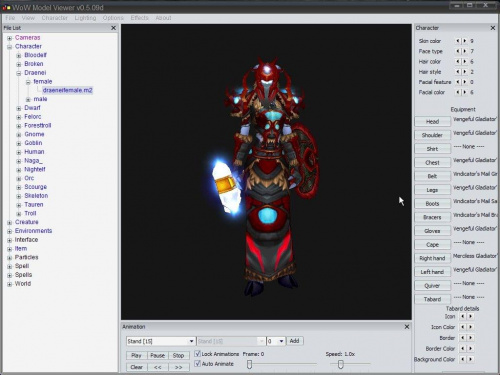The height and width of the screenshot is (375, 500).
Task: Close the File List panel
Action: tap(113, 28)
